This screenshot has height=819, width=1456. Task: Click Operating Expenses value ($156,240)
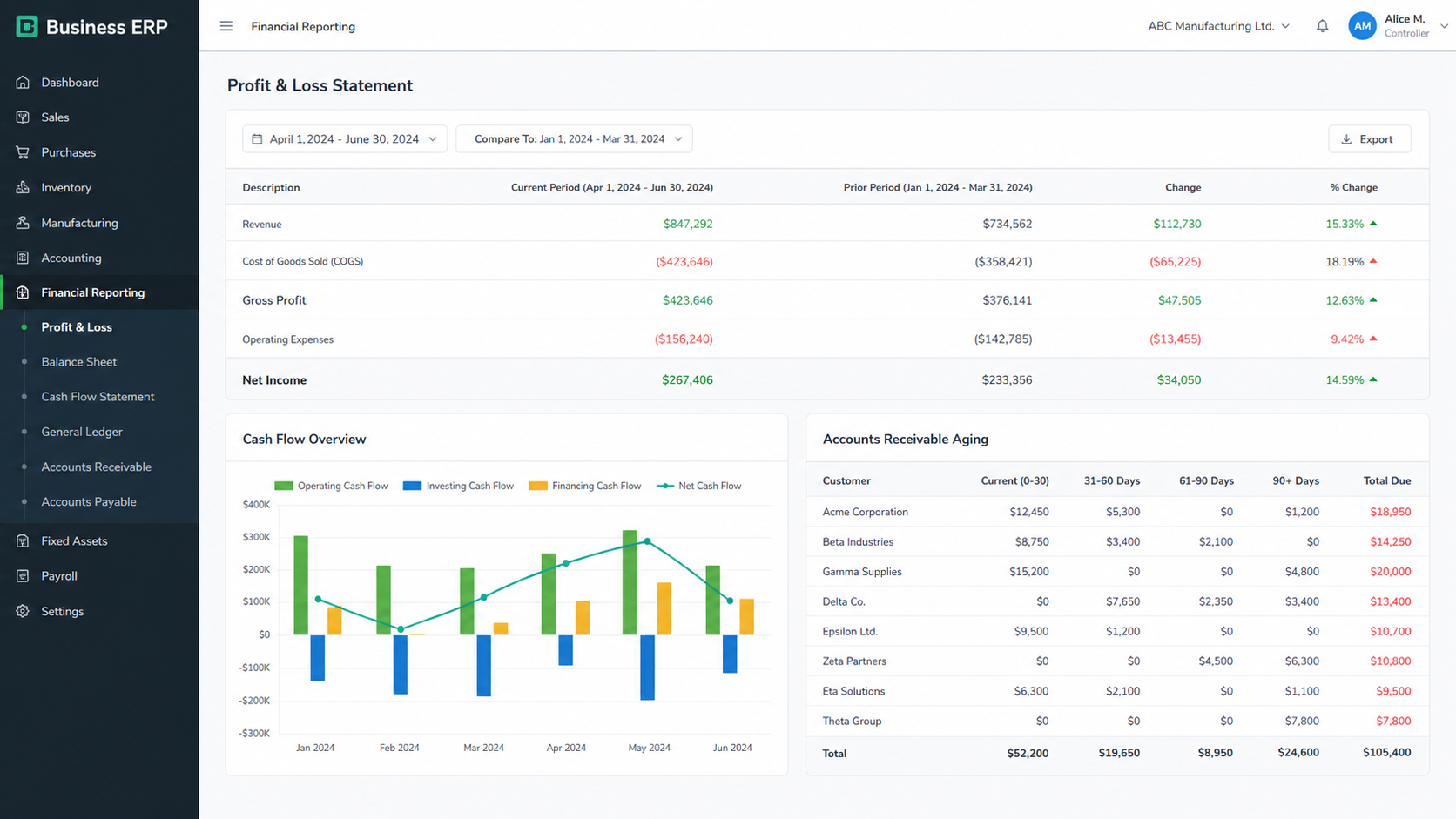(684, 339)
